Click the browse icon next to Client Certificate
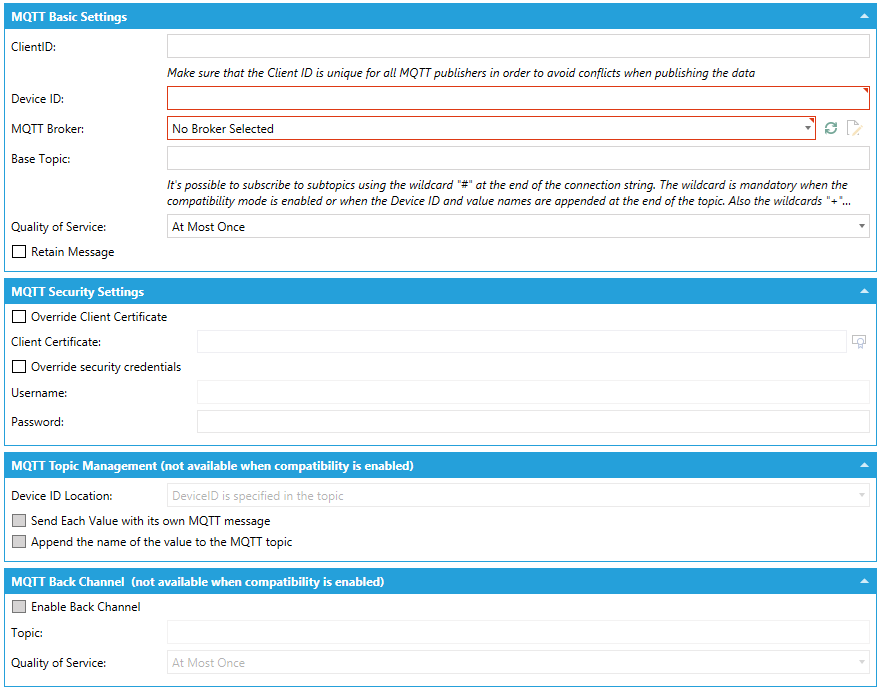This screenshot has width=883, height=691. (858, 342)
